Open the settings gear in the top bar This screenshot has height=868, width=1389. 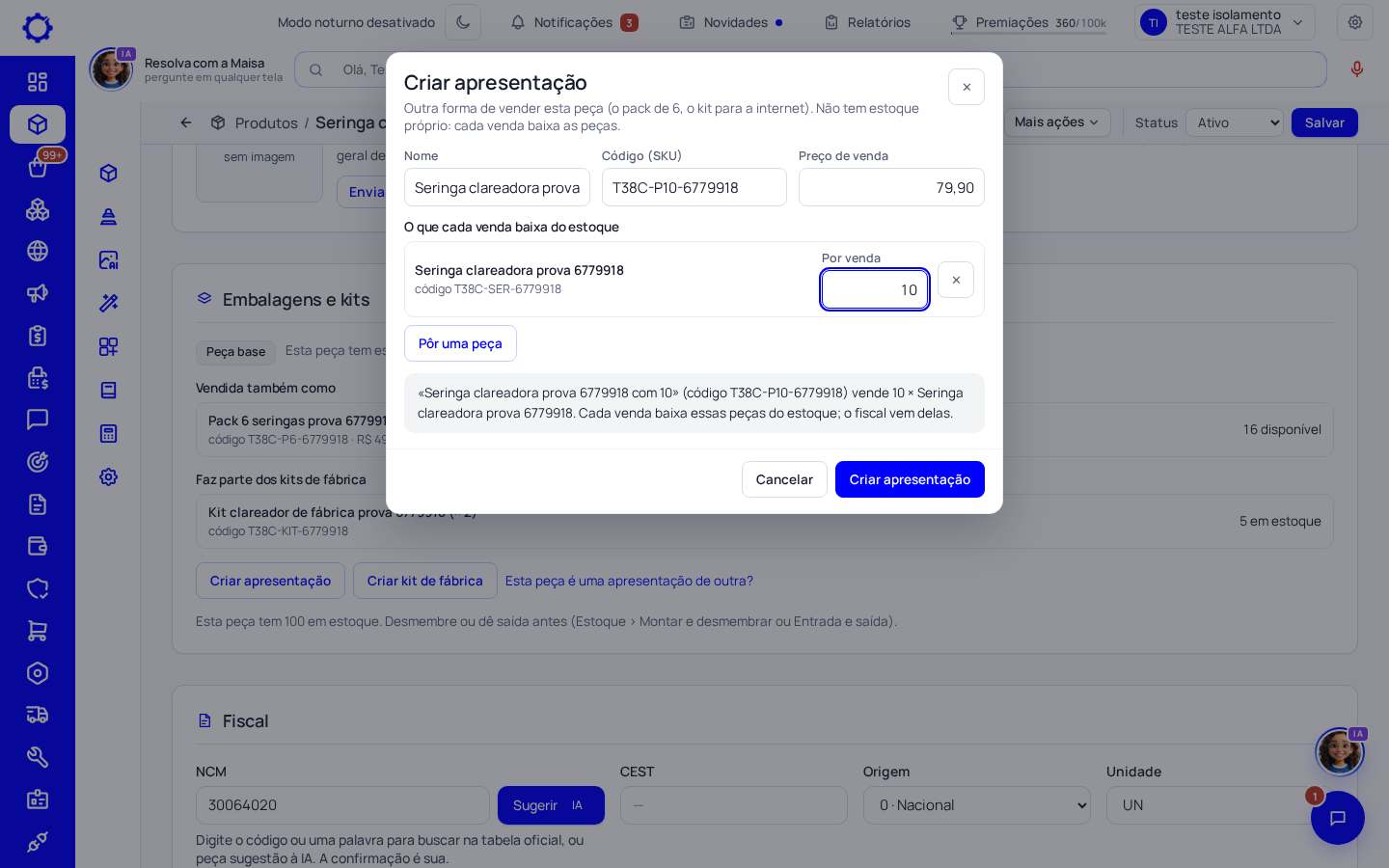coord(1355,22)
